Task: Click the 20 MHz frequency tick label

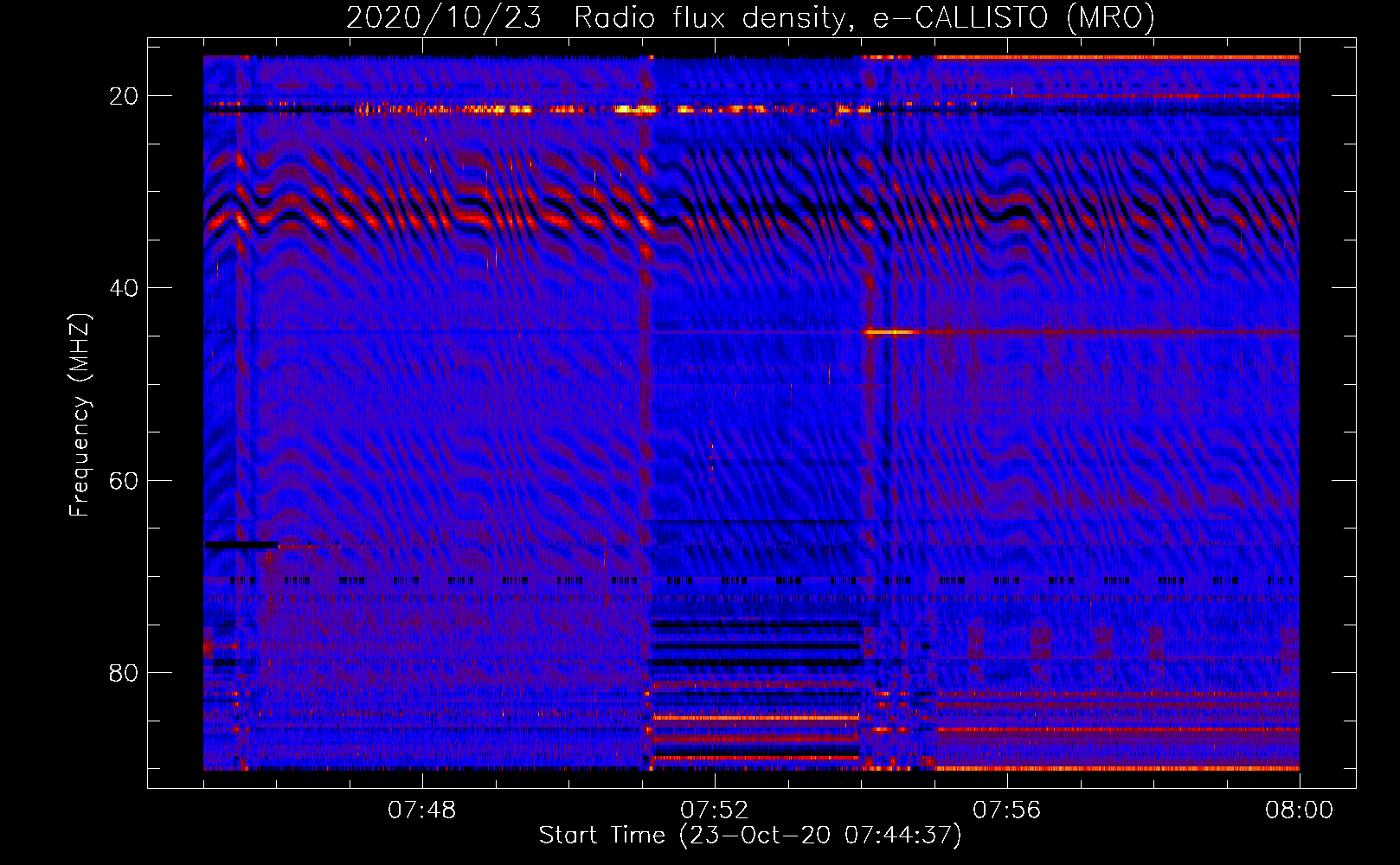Action: tap(124, 96)
